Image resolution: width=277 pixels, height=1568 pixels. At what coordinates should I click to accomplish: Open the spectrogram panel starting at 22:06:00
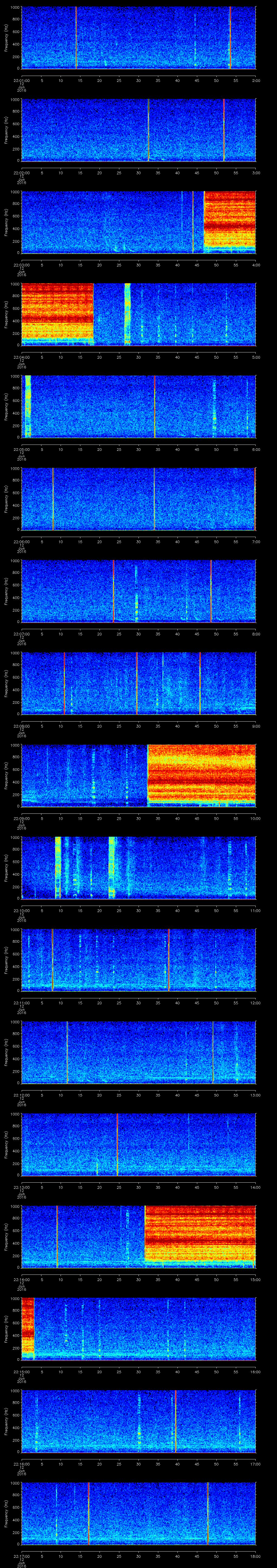click(x=138, y=499)
